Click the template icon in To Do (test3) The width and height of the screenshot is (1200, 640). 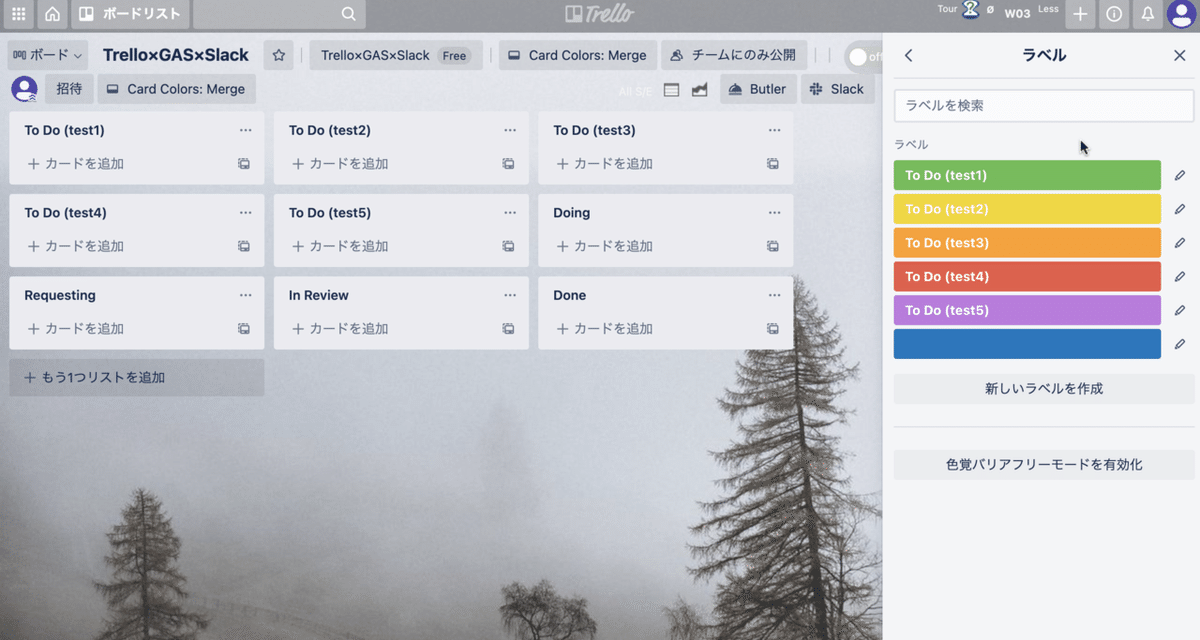tap(773, 164)
